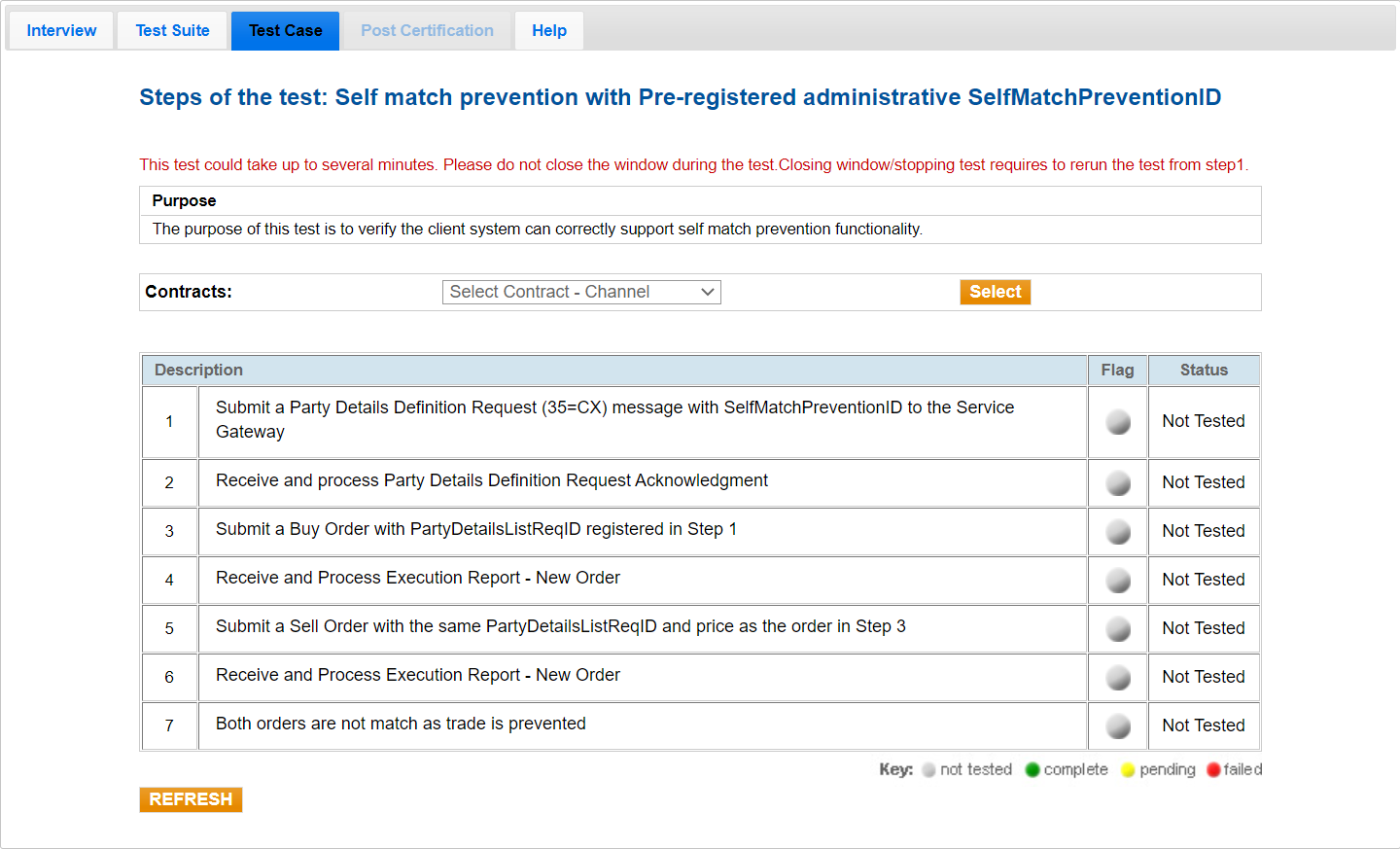
Task: Open the Test Suite tab
Action: [x=172, y=31]
